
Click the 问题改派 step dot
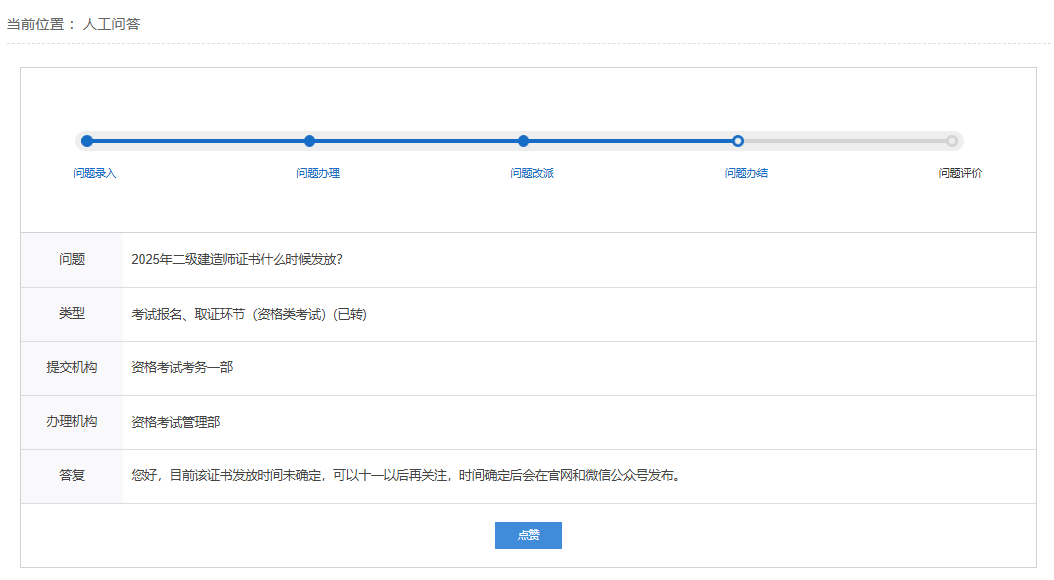point(523,141)
